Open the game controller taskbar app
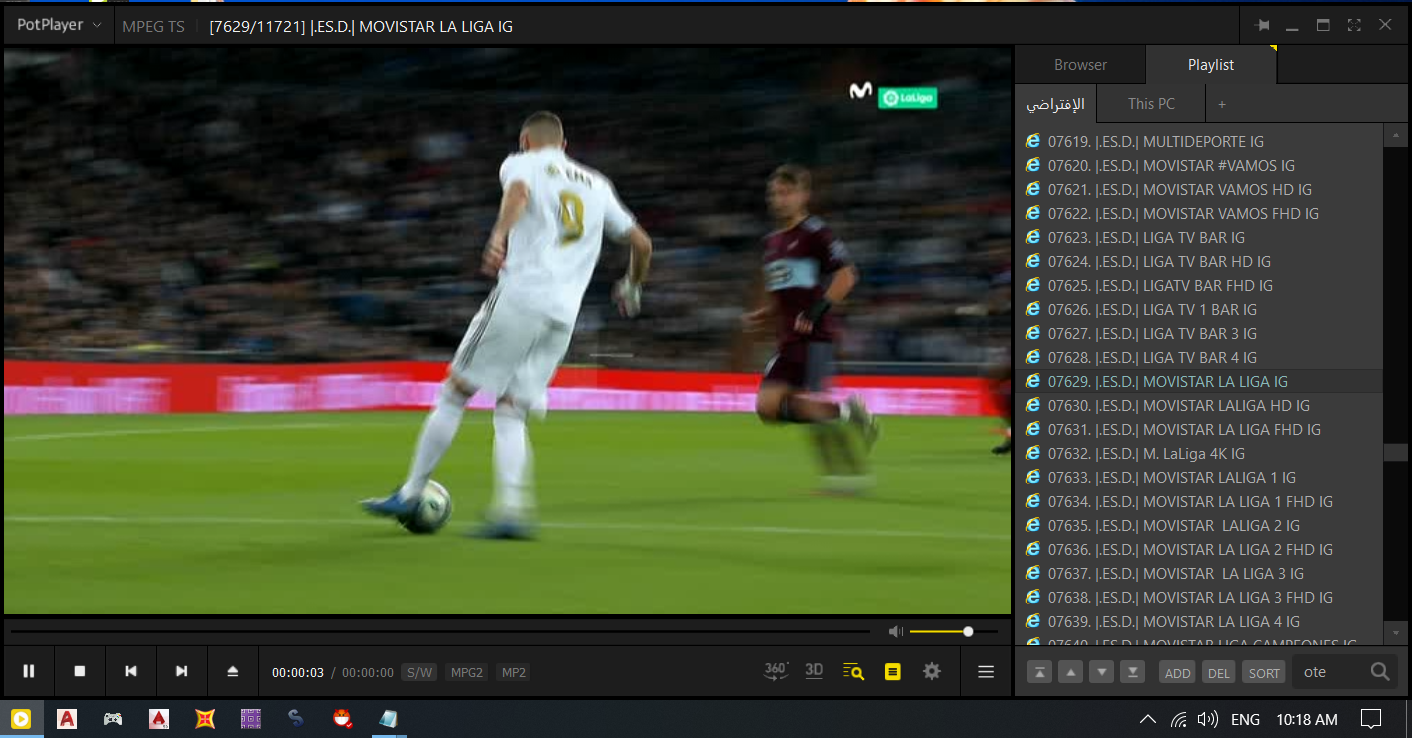1412x738 pixels. [x=113, y=718]
